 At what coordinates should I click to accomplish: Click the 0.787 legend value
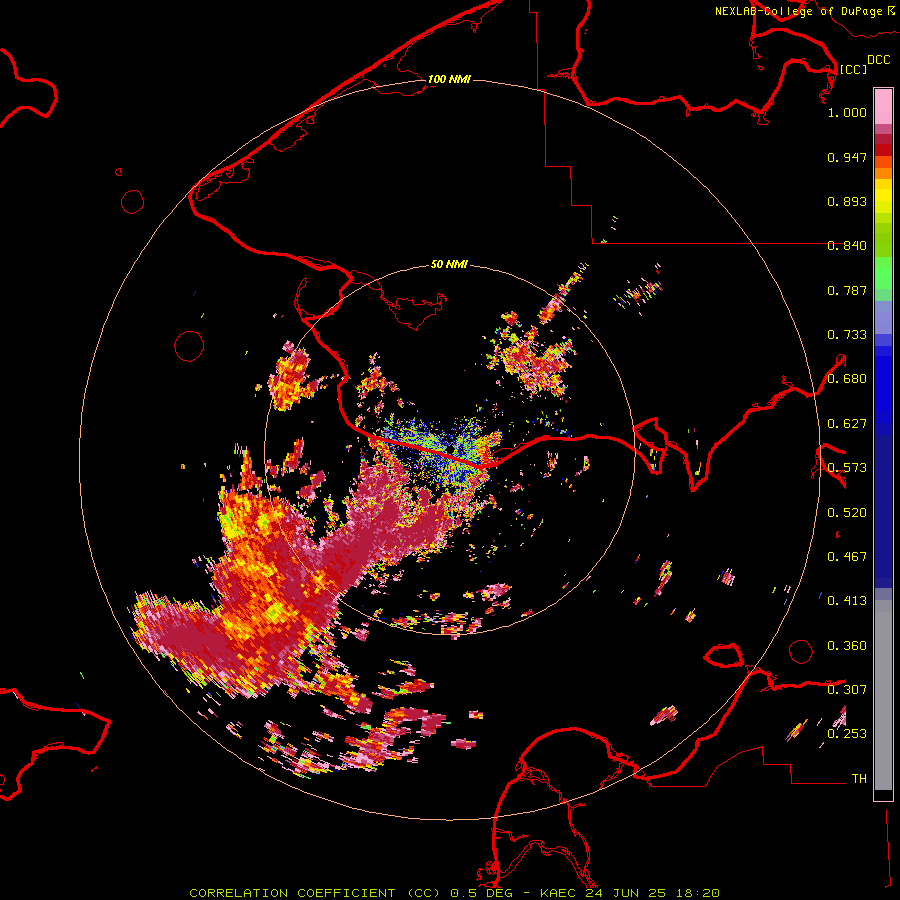(x=847, y=290)
